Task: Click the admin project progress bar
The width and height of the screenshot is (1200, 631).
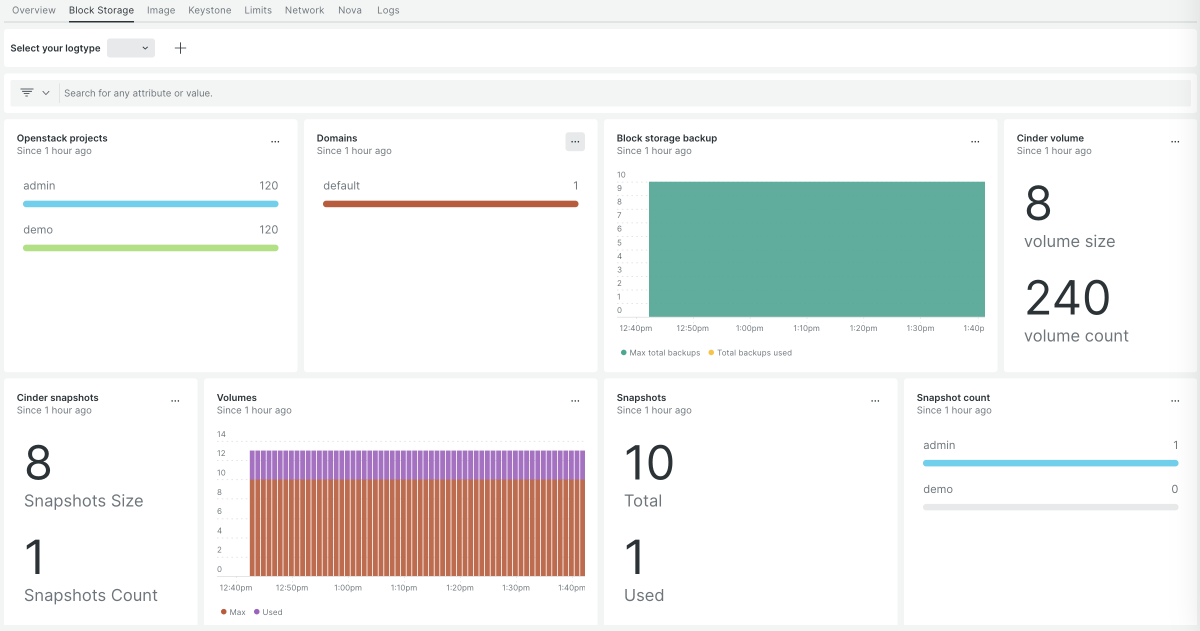Action: click(150, 203)
